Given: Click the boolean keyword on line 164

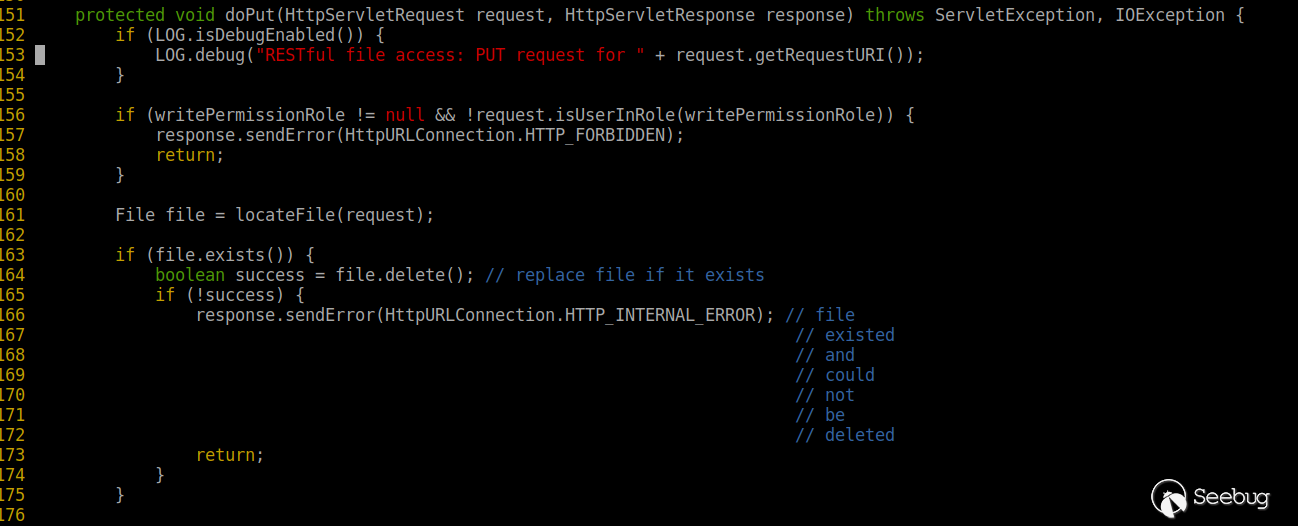Looking at the screenshot, I should 190,275.
